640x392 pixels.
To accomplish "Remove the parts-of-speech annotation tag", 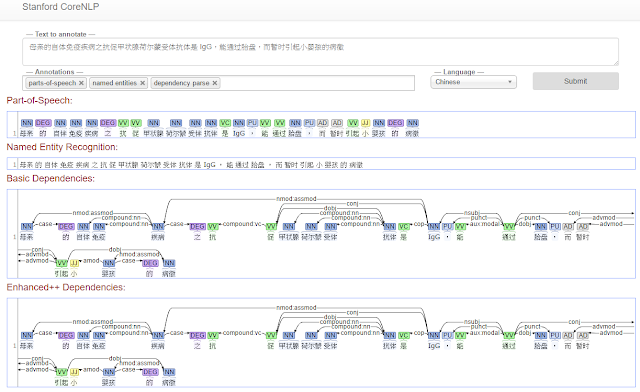I will pos(81,83).
